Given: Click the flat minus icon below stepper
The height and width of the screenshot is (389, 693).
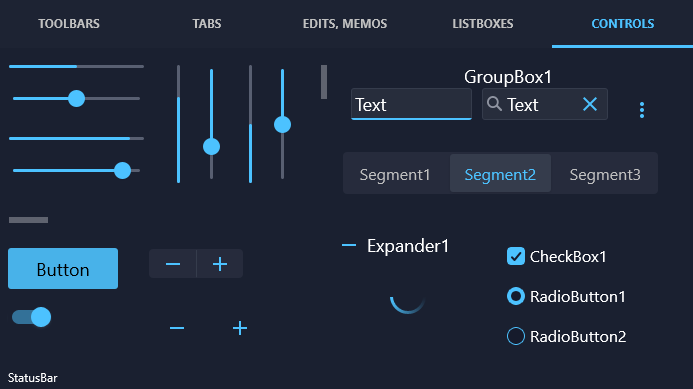Looking at the screenshot, I should point(177,328).
